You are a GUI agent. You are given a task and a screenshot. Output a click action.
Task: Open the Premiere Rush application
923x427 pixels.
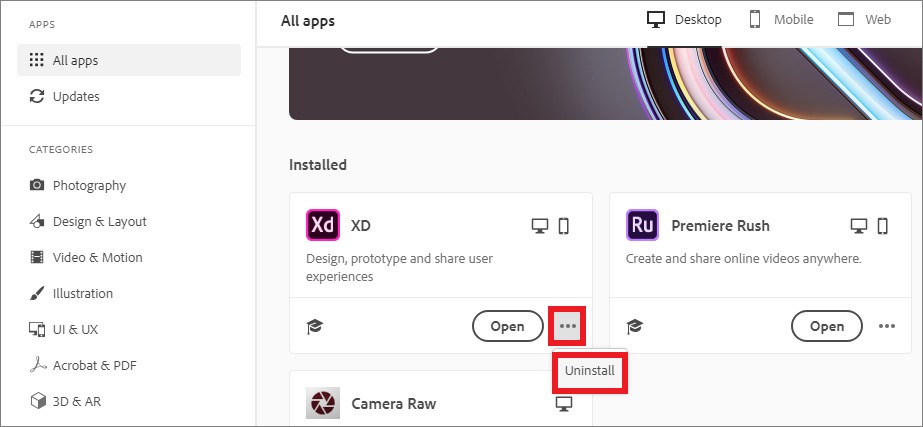tap(826, 326)
